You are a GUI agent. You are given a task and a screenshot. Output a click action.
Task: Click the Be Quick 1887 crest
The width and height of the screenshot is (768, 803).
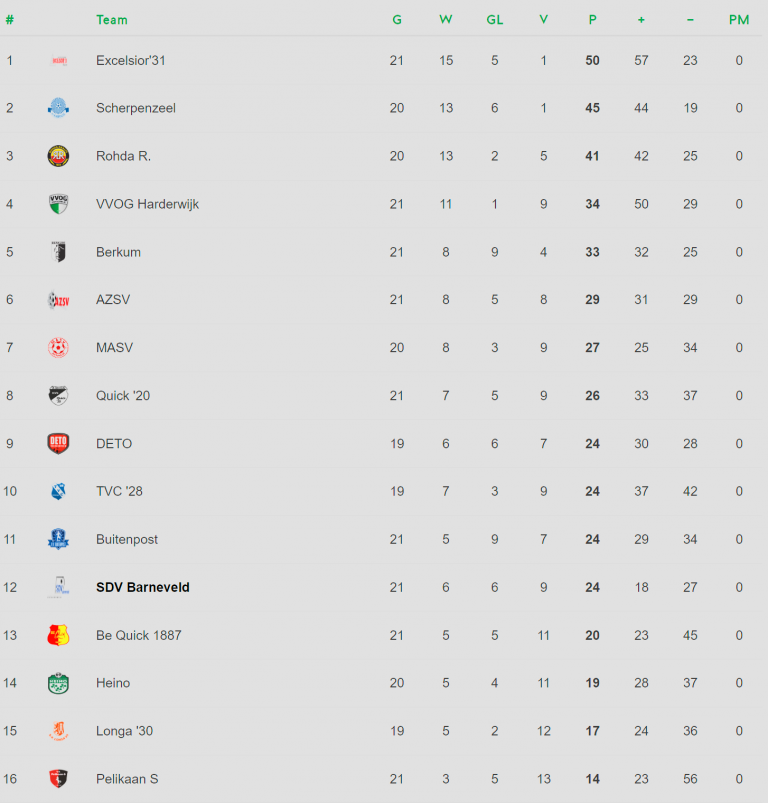pyautogui.click(x=58, y=635)
